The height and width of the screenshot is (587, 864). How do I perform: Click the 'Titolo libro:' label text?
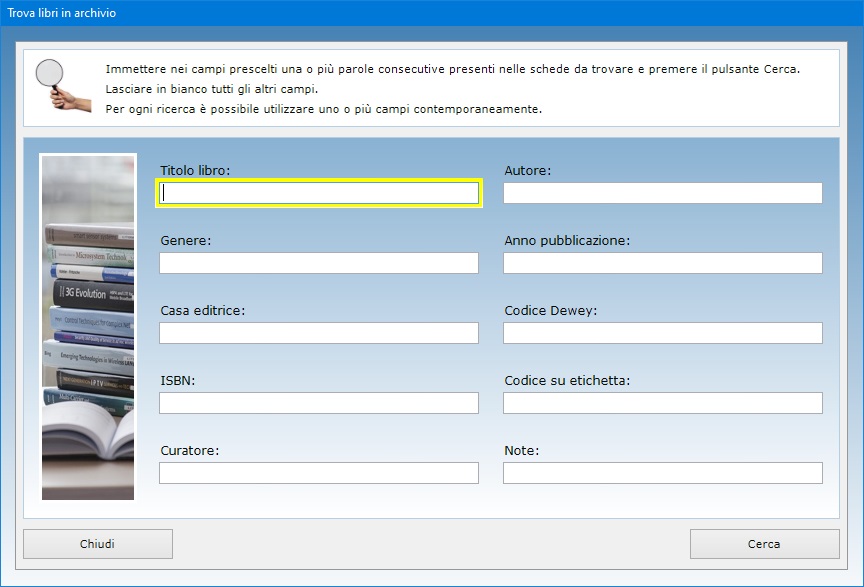tap(195, 171)
